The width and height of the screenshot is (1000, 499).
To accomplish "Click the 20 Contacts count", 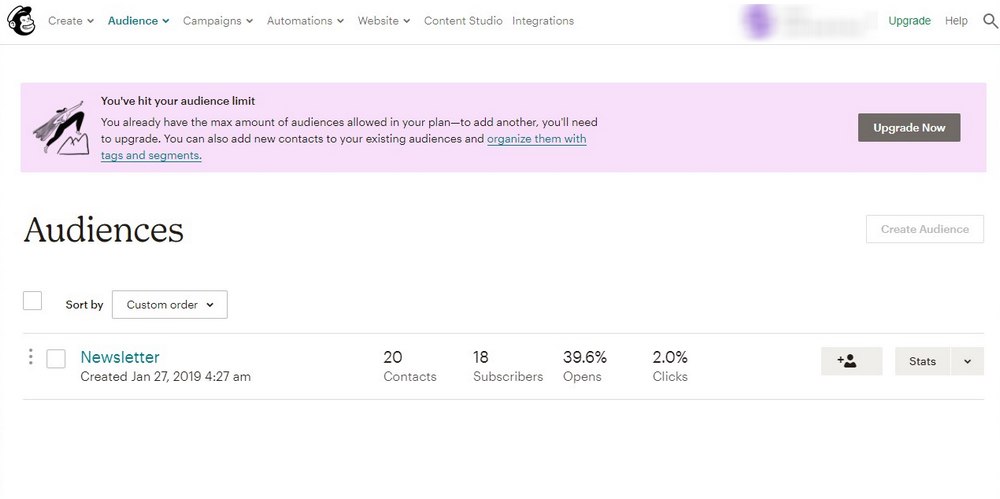I will pos(409,366).
